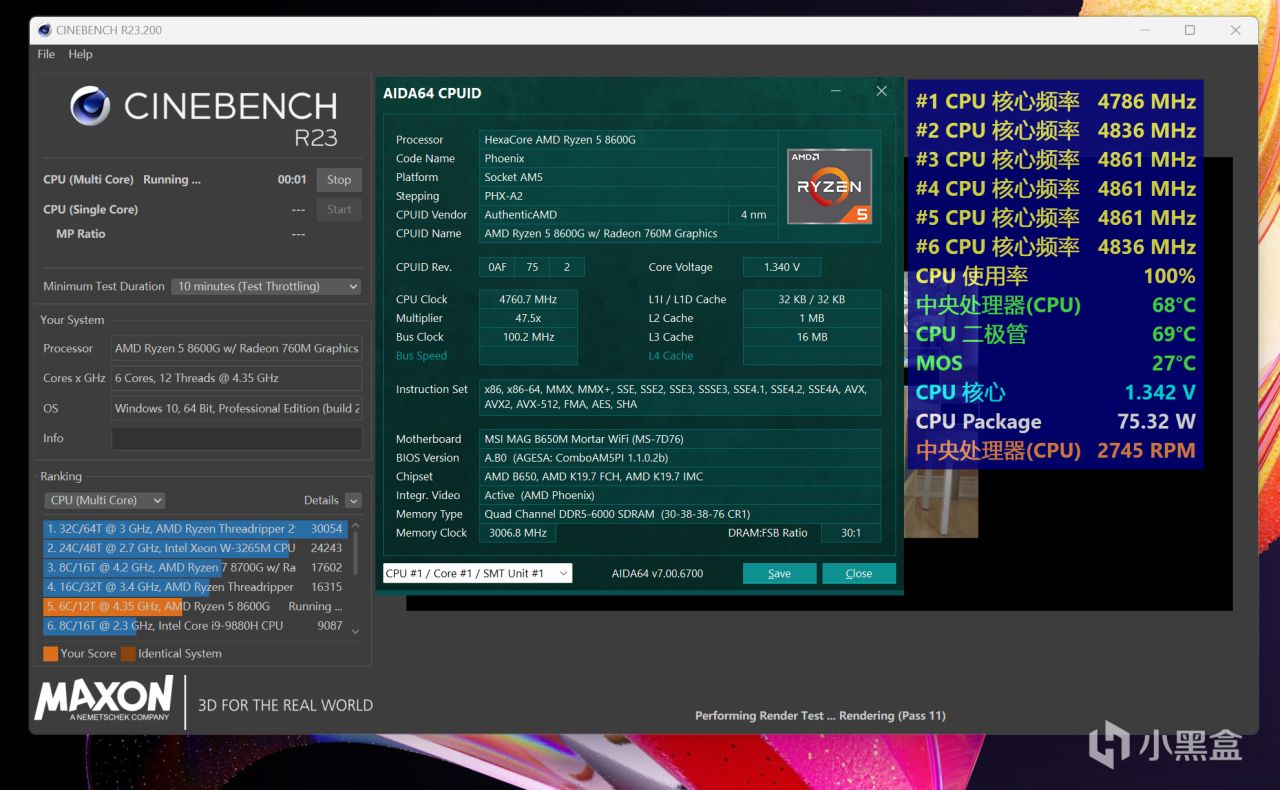Select the Intel Xeon W-3265M ranking row

[195, 548]
